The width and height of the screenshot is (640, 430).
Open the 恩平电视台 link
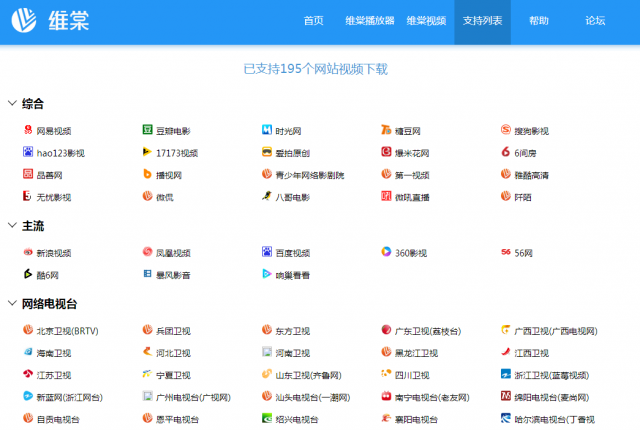tap(178, 419)
